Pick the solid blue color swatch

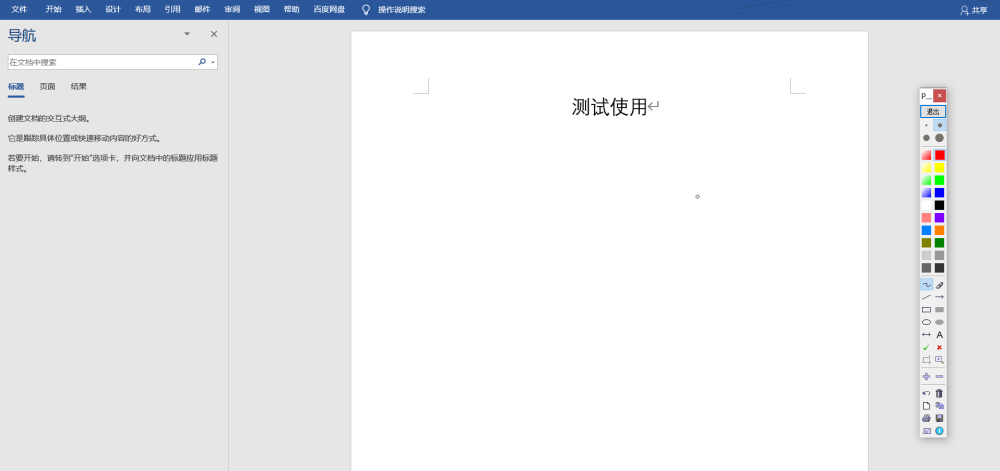pyautogui.click(x=939, y=192)
